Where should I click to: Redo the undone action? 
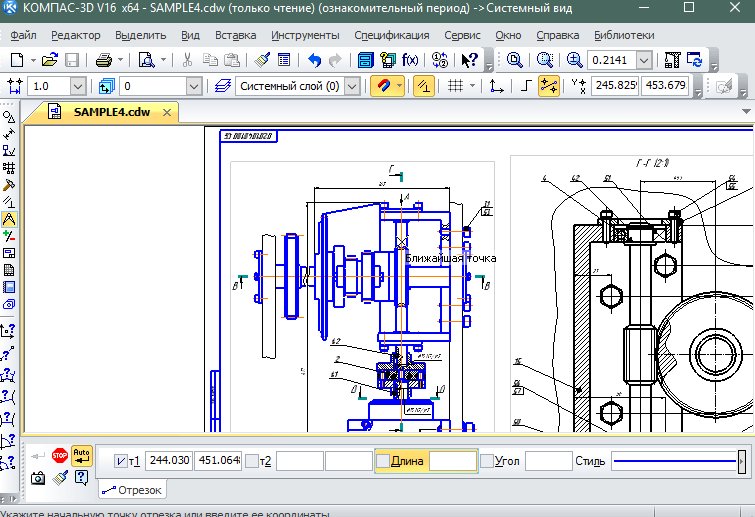335,60
